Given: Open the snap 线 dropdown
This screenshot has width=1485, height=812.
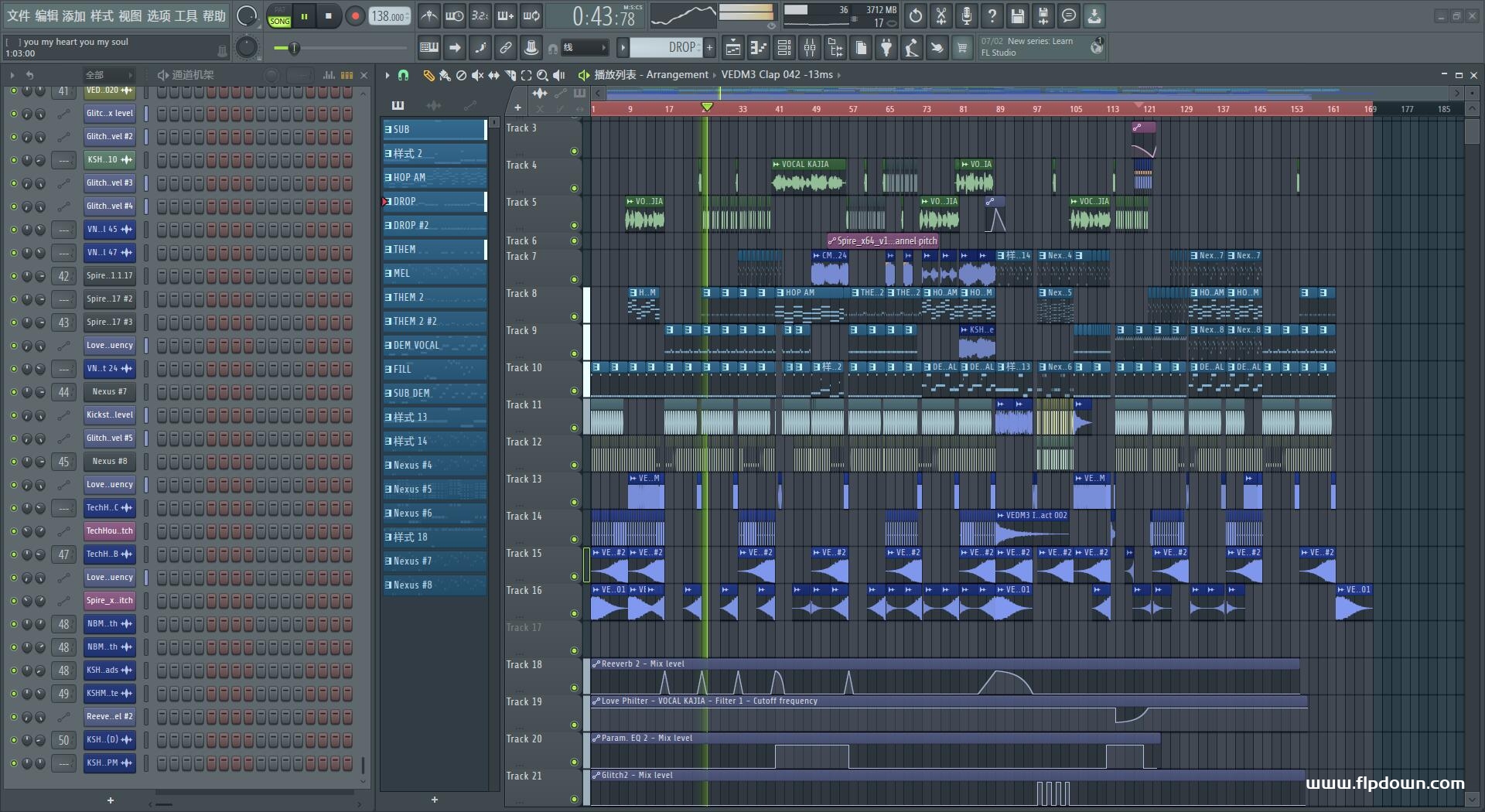Looking at the screenshot, I should point(584,48).
